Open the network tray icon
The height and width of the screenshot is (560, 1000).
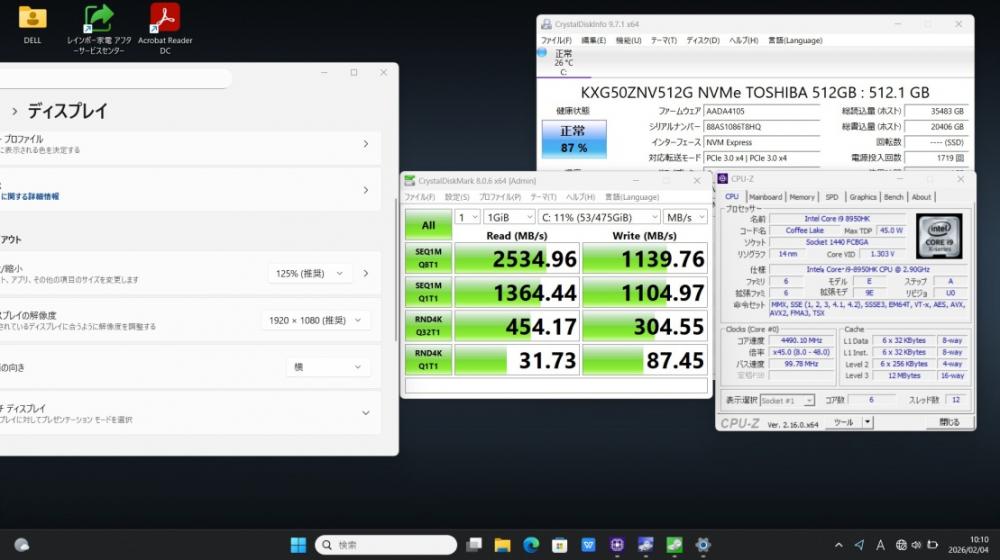[901, 545]
